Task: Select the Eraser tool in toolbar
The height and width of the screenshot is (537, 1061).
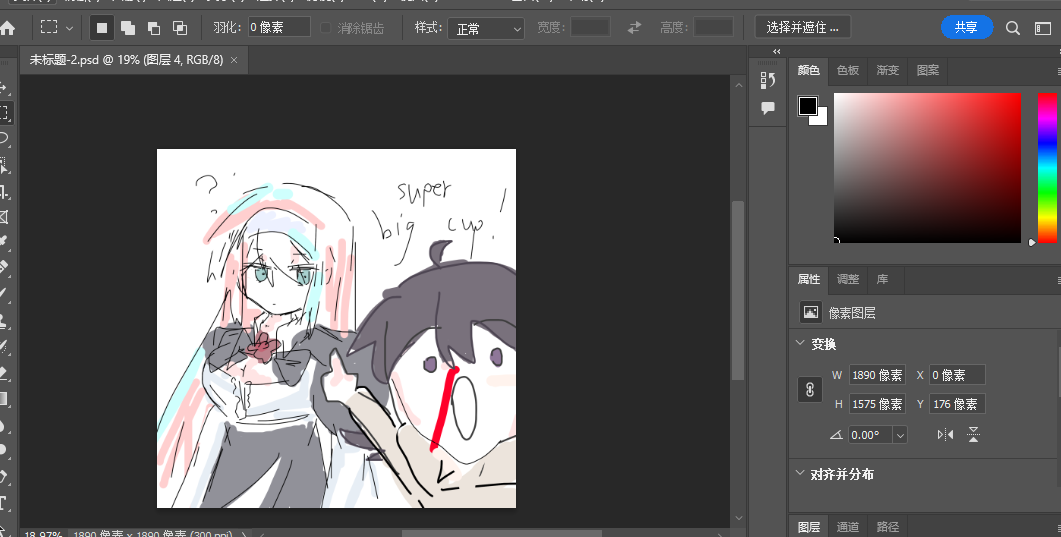Action: (4, 372)
